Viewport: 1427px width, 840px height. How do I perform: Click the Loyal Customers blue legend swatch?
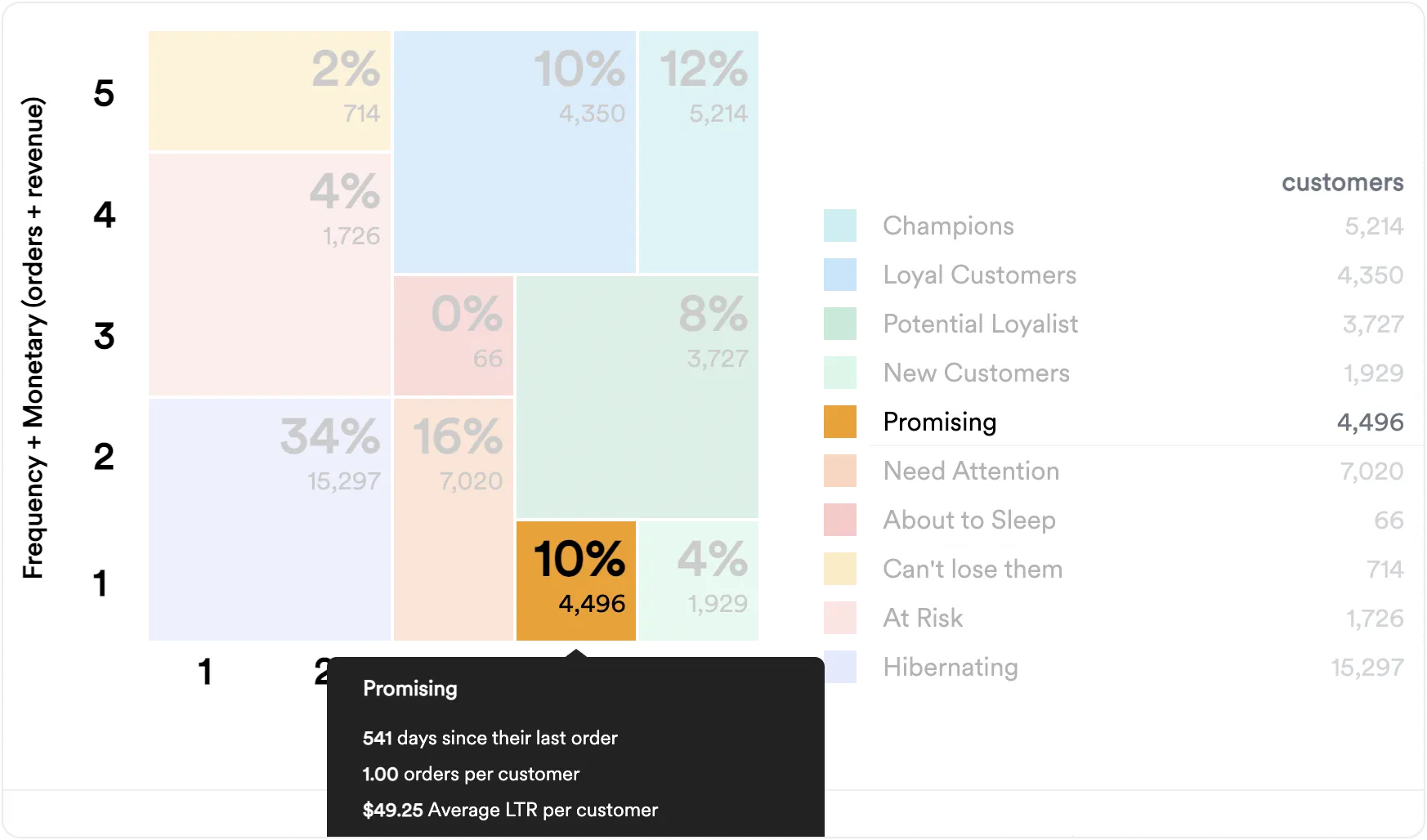pos(840,275)
